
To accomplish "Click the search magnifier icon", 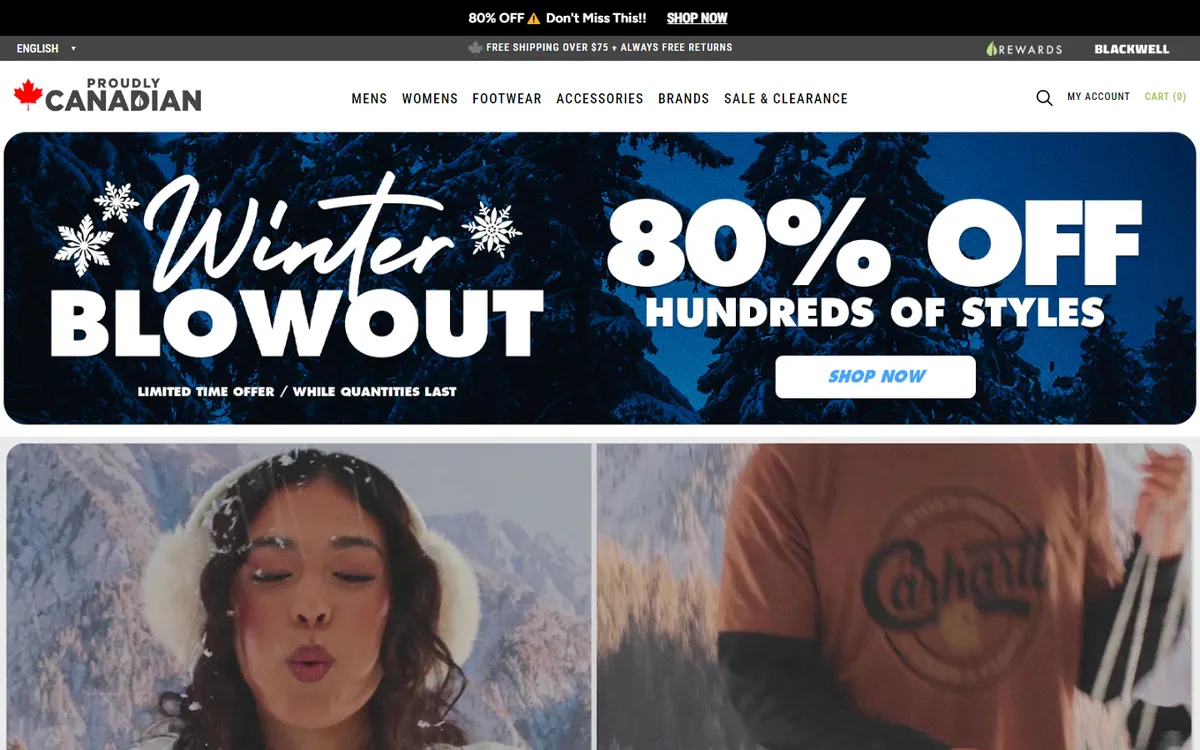I will pyautogui.click(x=1044, y=98).
